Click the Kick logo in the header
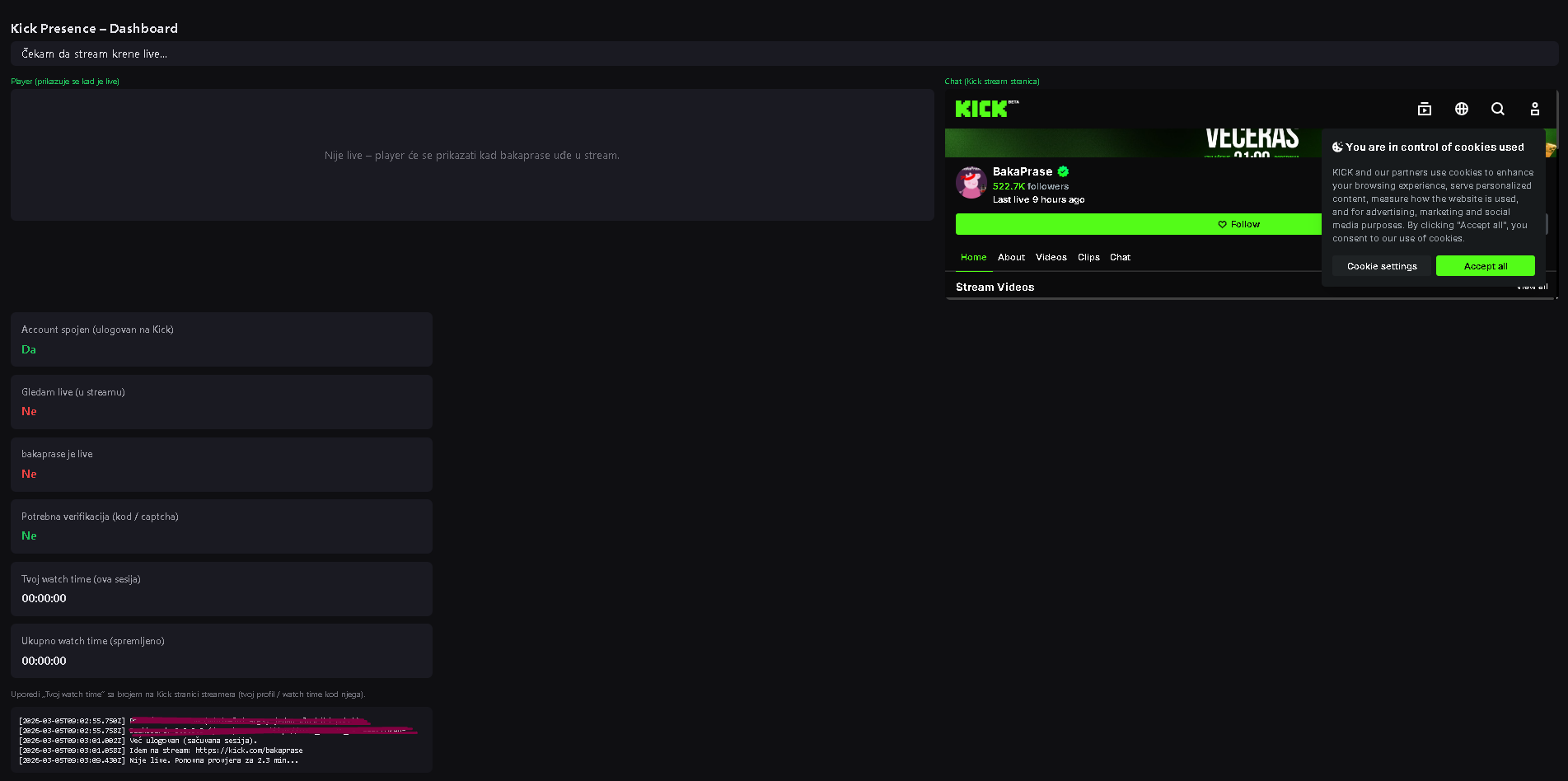 [981, 109]
